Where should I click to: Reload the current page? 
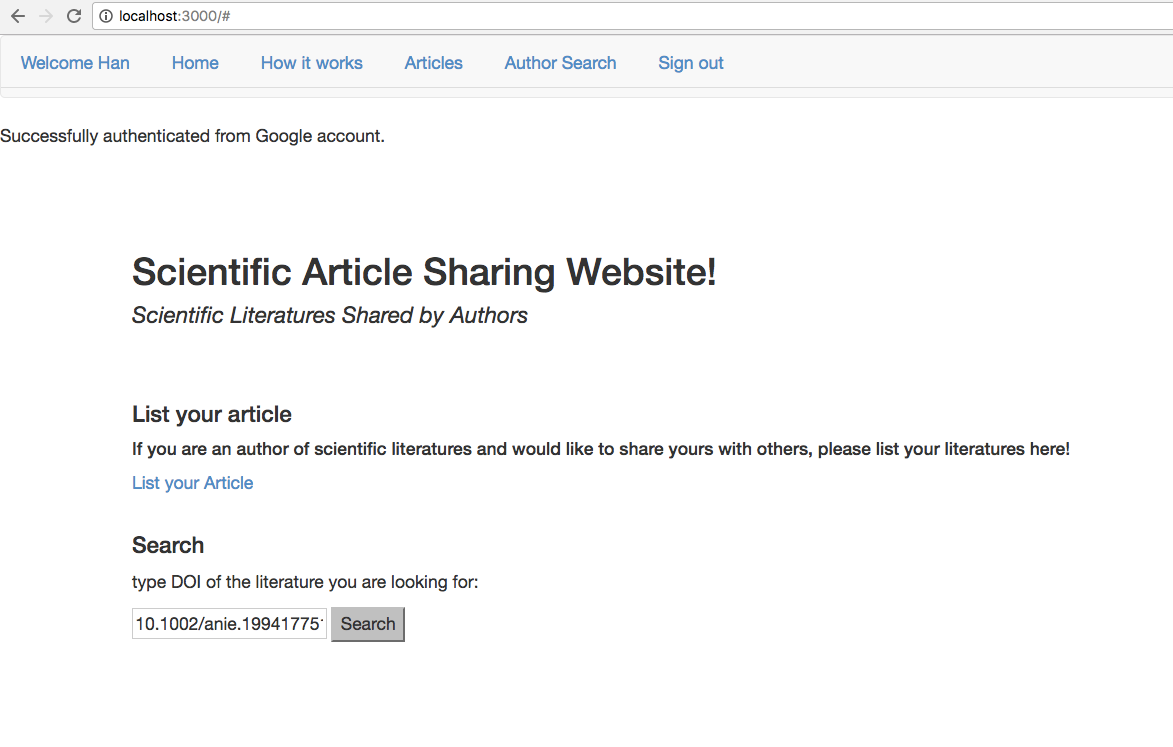point(73,16)
